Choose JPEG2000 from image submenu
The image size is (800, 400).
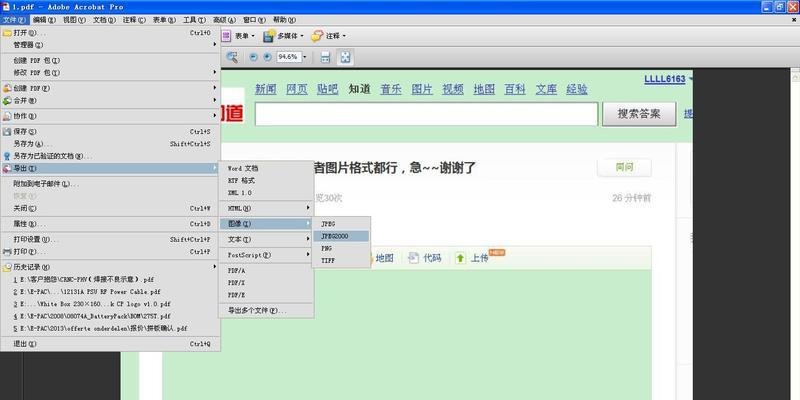coord(341,236)
